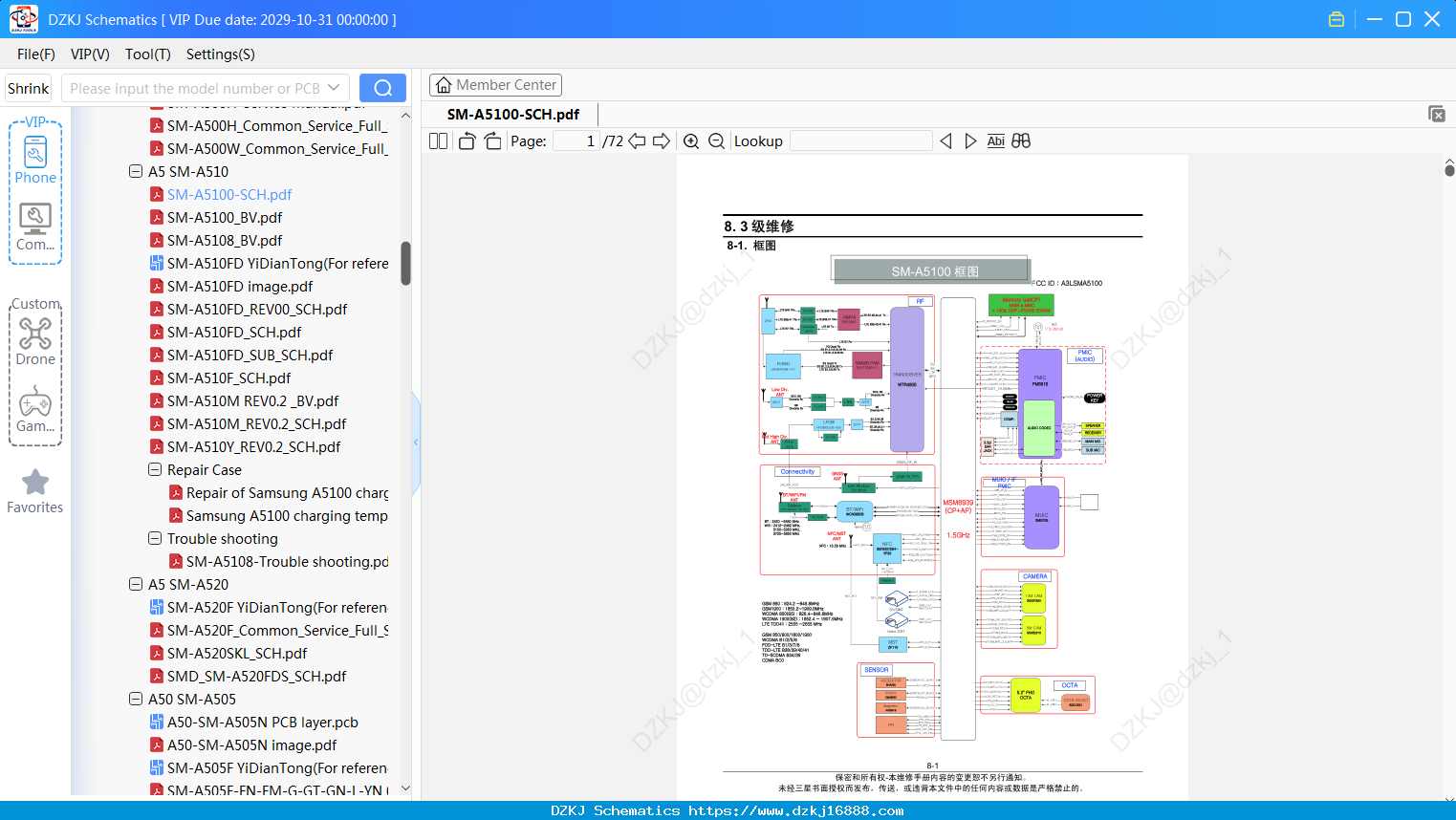
Task: Collapse the Trouble shooting folder
Action: pos(155,539)
